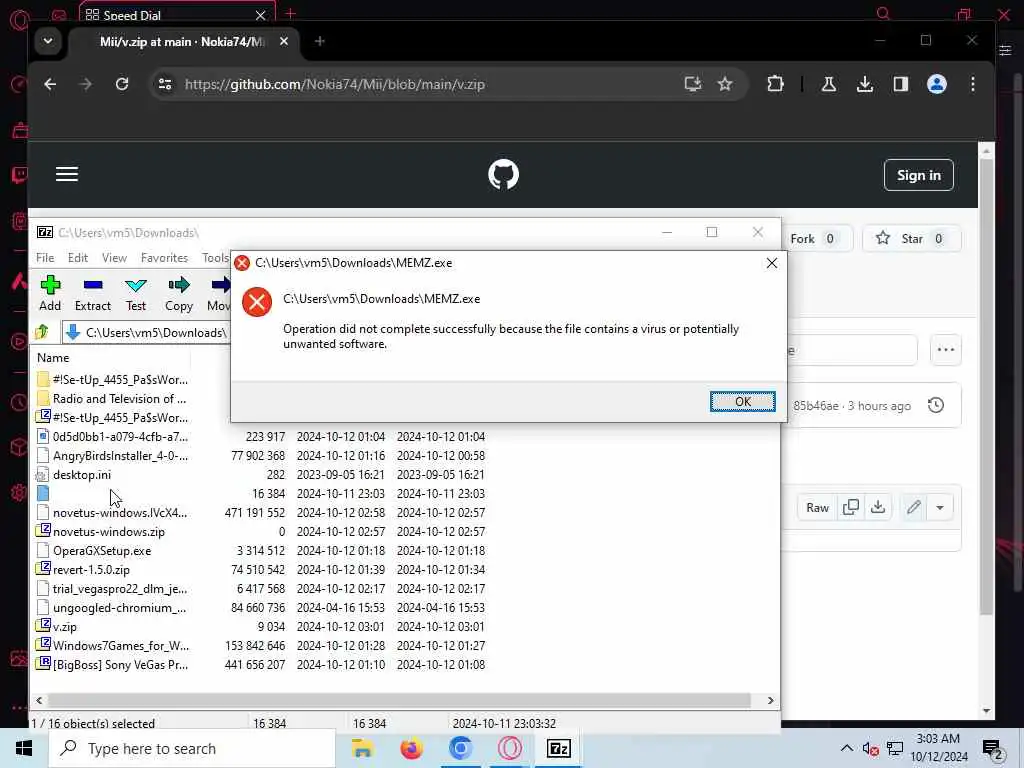View commit history clock icon
Screen dimensions: 1024x768
935,405
